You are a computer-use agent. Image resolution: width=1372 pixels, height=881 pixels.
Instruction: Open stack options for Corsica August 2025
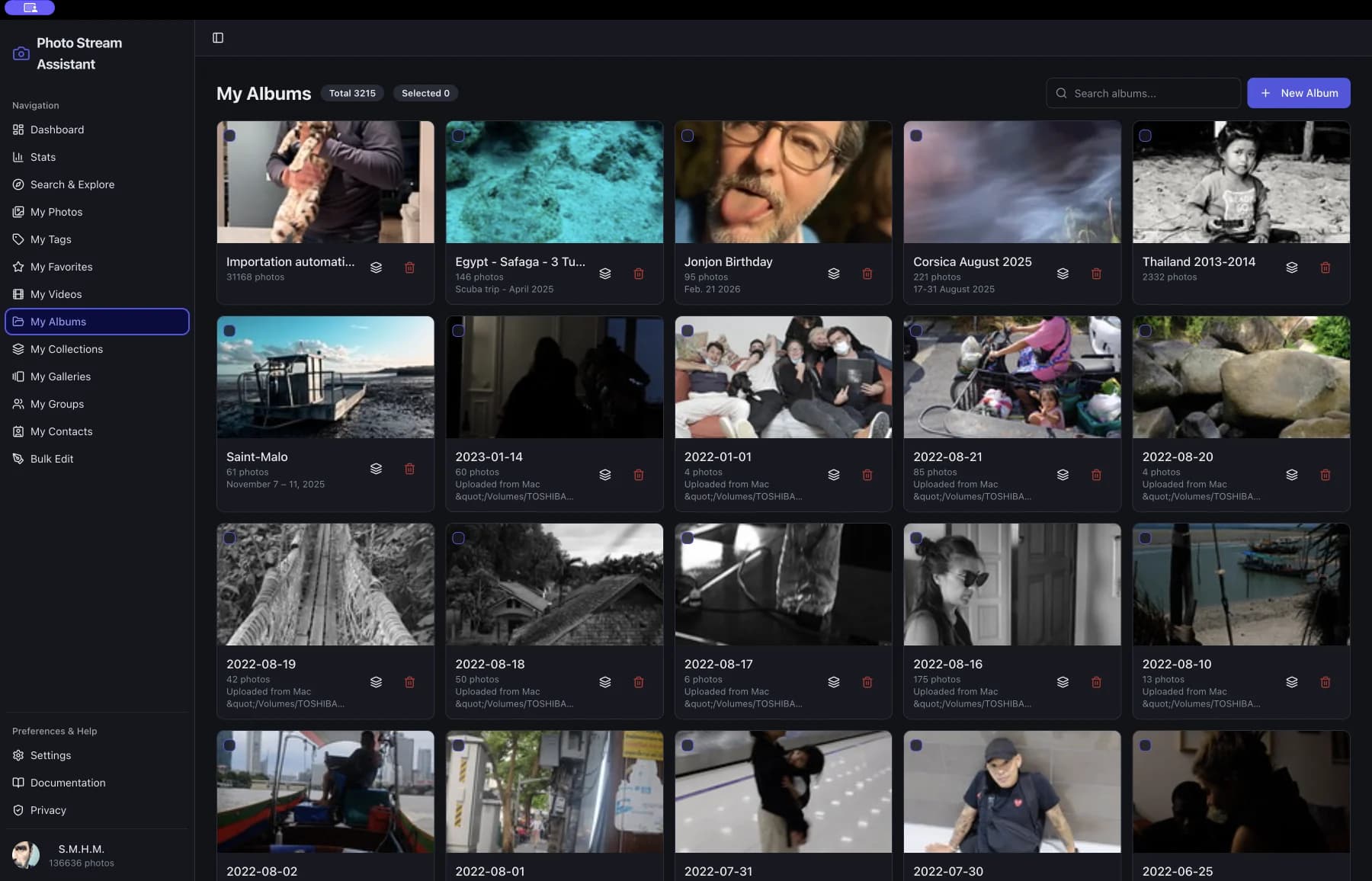(x=1063, y=274)
